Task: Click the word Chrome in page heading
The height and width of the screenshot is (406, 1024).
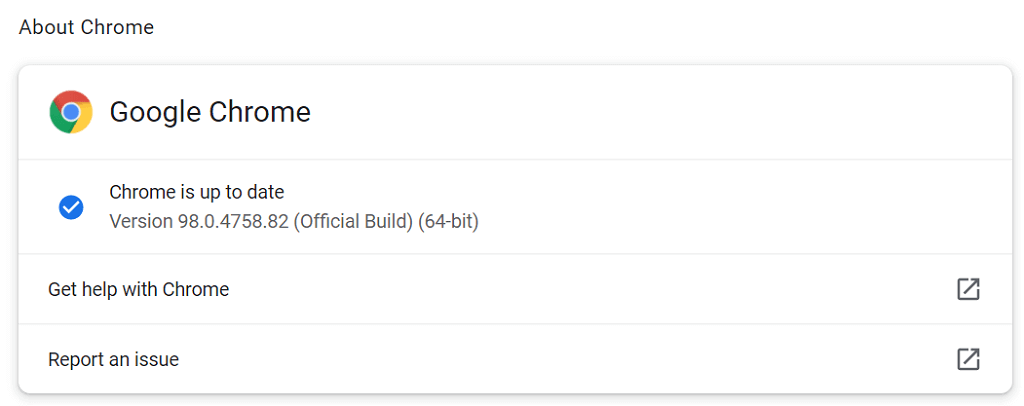Action: pyautogui.click(x=117, y=27)
